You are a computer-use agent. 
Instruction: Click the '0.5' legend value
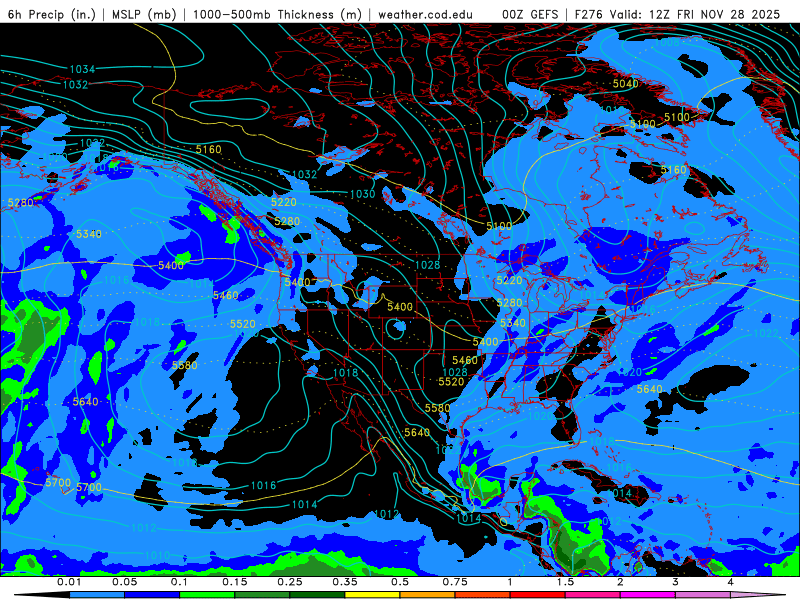(x=400, y=582)
